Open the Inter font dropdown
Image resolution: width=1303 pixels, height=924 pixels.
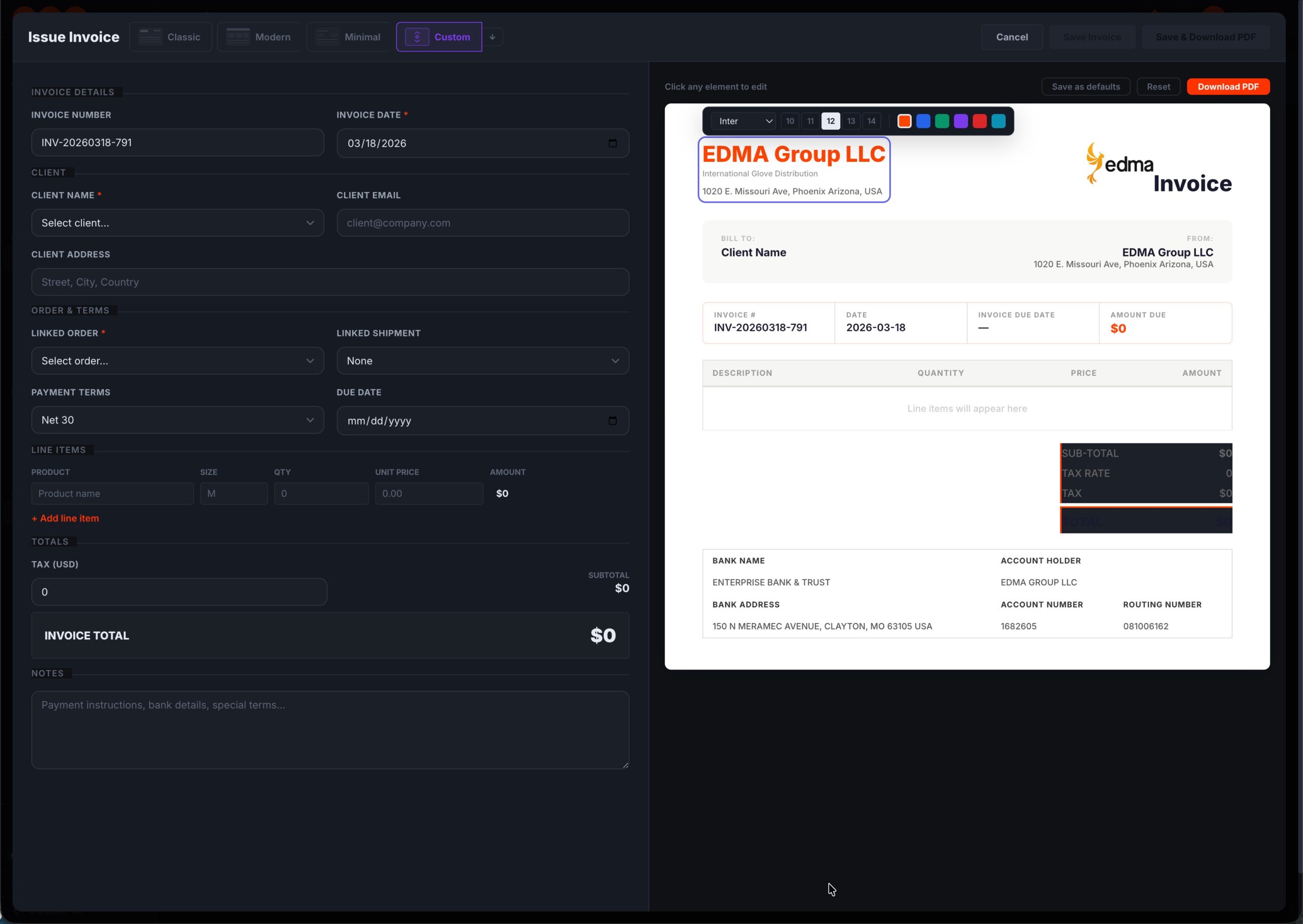[x=743, y=121]
